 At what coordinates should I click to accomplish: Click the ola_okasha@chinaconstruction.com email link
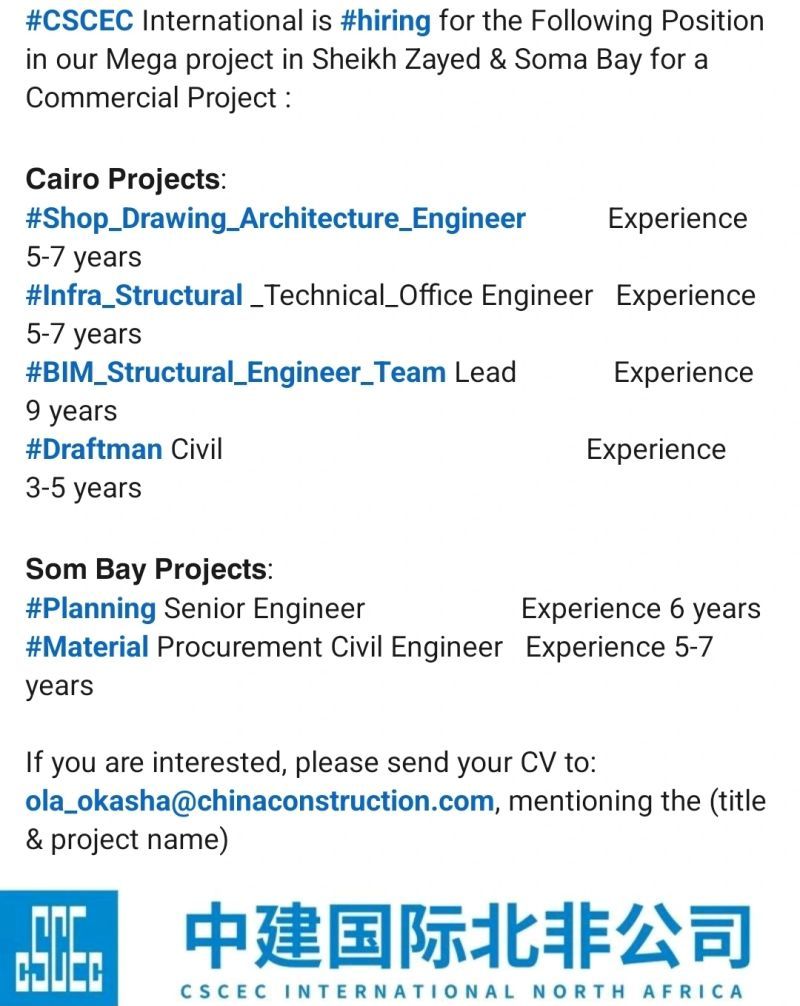(x=260, y=801)
